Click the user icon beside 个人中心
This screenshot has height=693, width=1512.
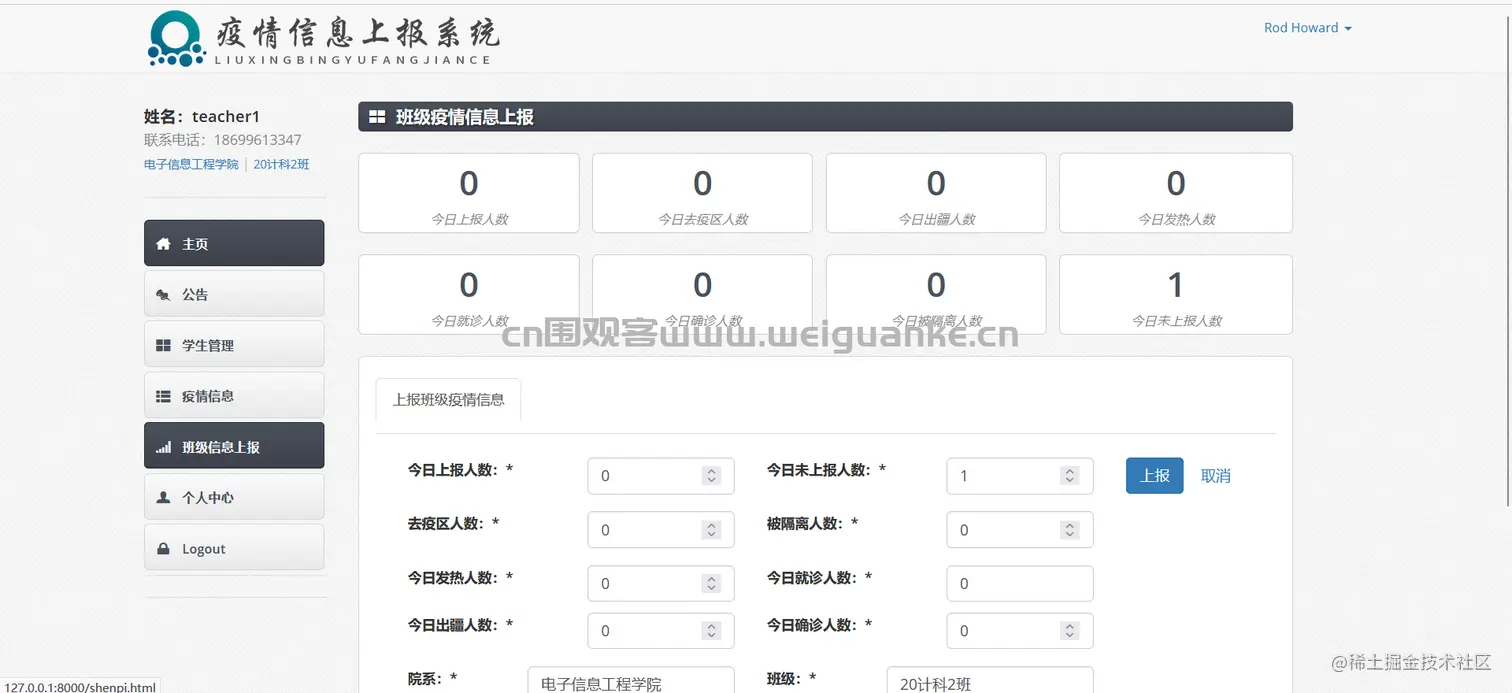click(x=163, y=498)
